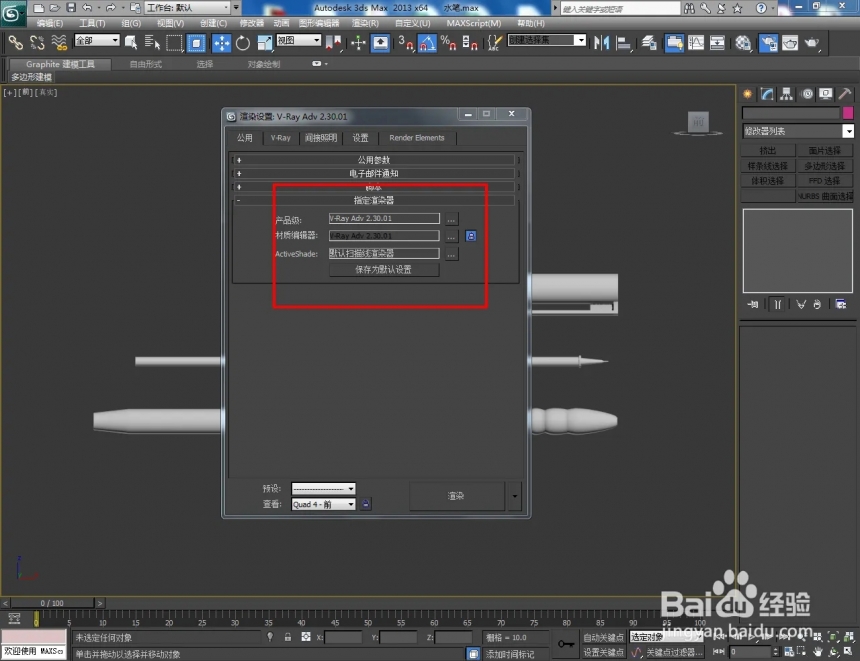The height and width of the screenshot is (661, 860).
Task: Open the Utilities hammer panel tab
Action: (x=845, y=94)
